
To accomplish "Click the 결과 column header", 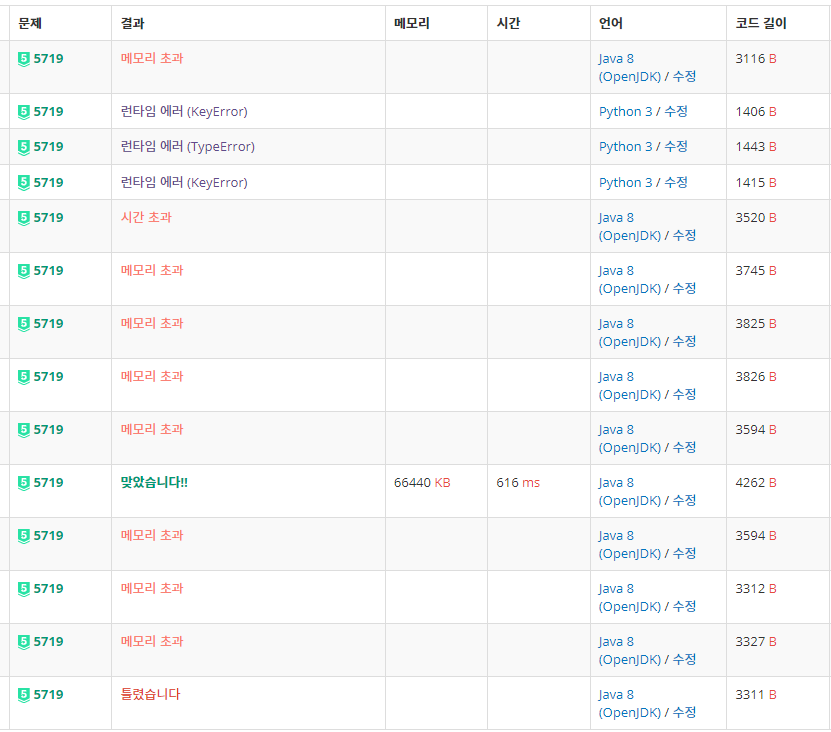I will point(131,22).
